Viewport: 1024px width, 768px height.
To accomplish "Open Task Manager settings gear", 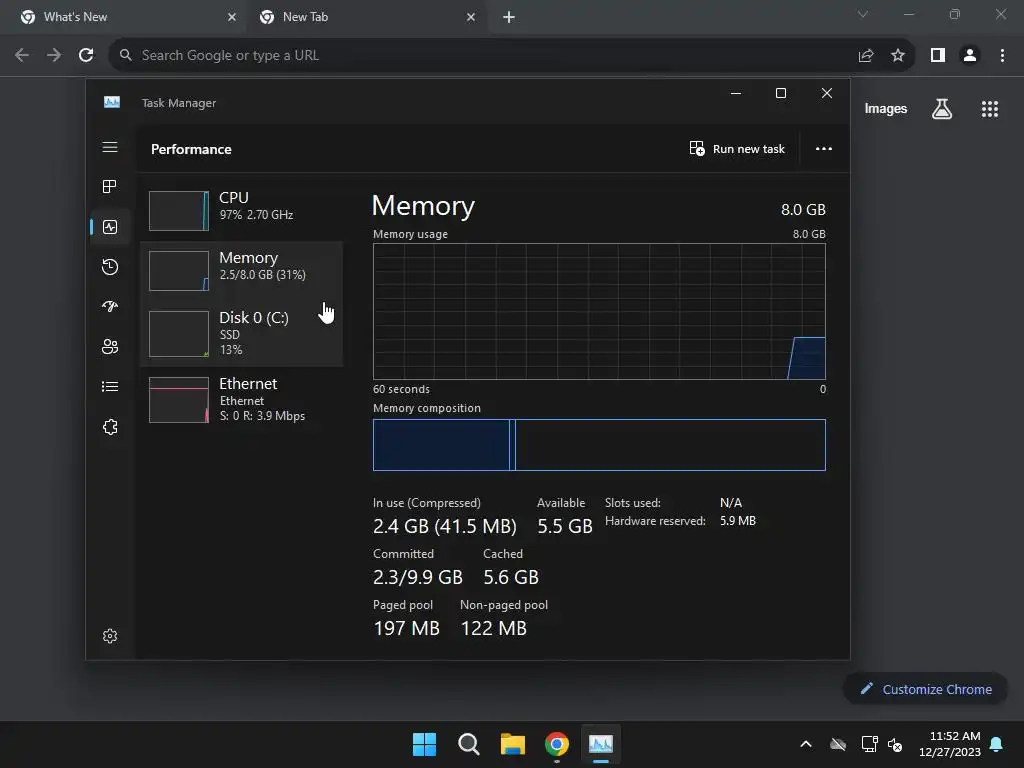I will click(x=110, y=636).
